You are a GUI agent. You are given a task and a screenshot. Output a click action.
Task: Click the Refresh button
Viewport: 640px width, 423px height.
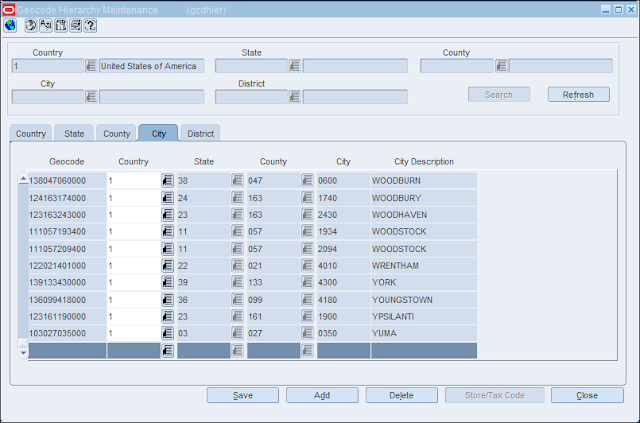[x=578, y=95]
